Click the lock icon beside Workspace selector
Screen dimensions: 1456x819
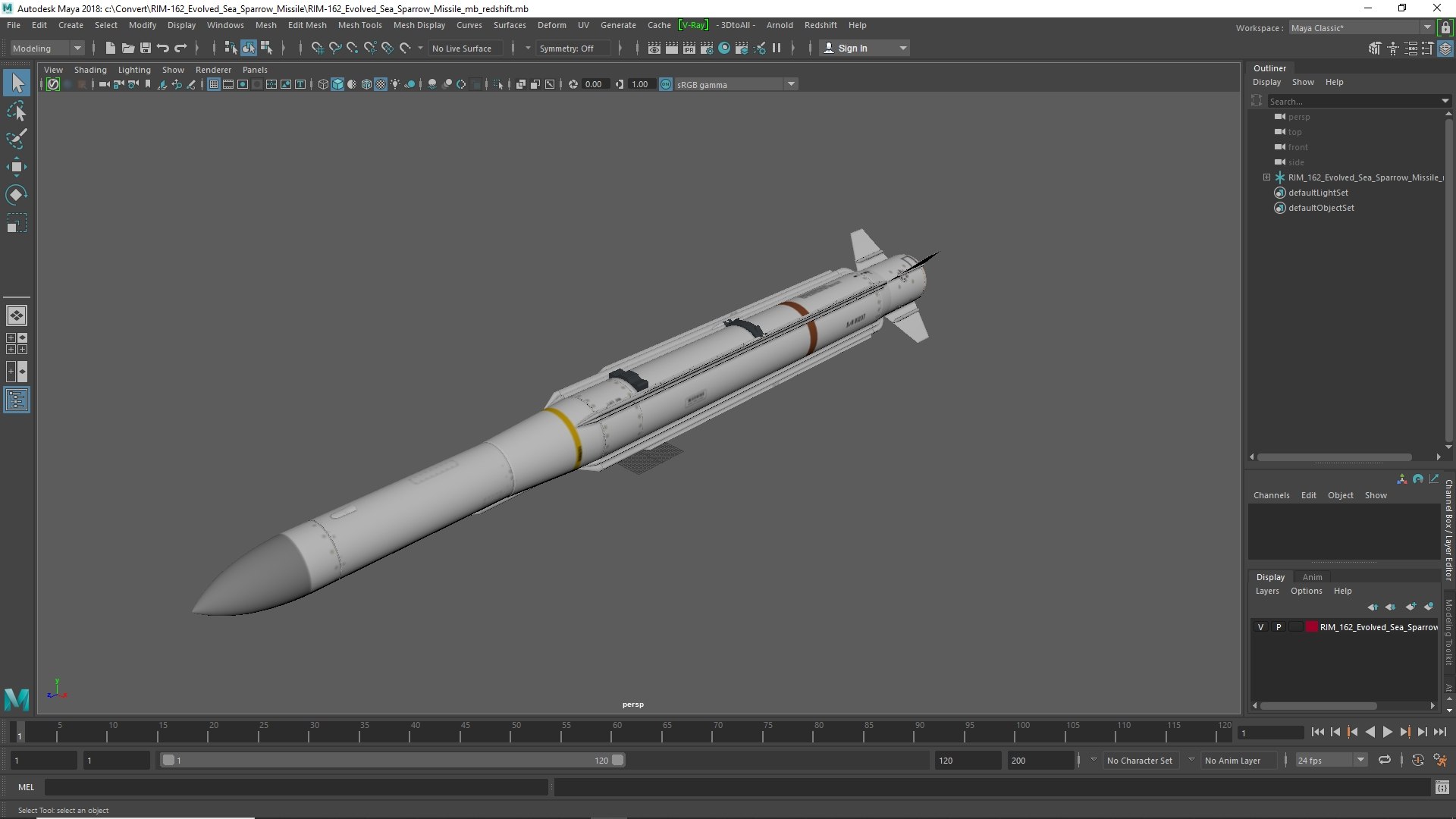tap(1445, 28)
